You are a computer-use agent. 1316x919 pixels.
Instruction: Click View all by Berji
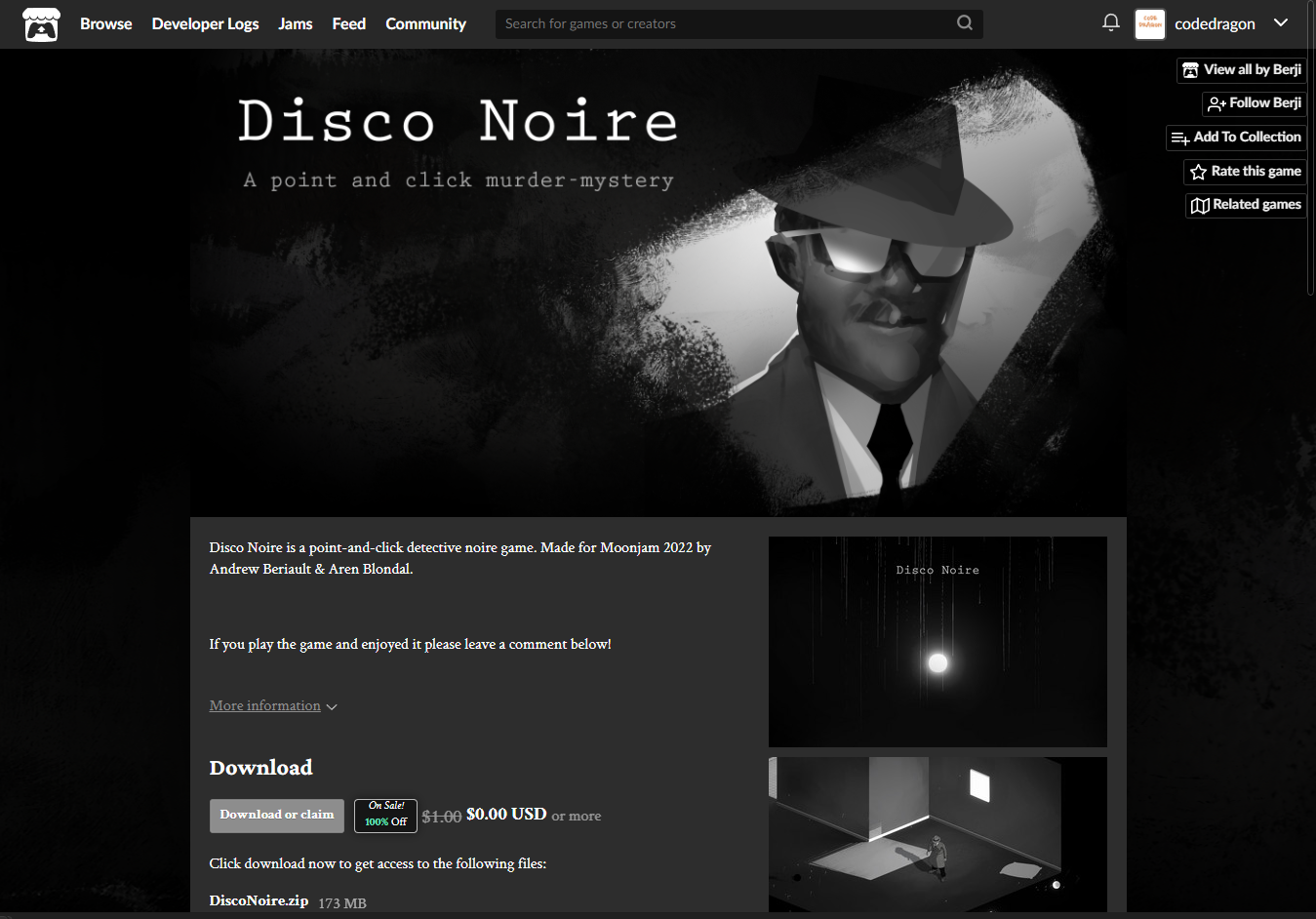point(1242,69)
